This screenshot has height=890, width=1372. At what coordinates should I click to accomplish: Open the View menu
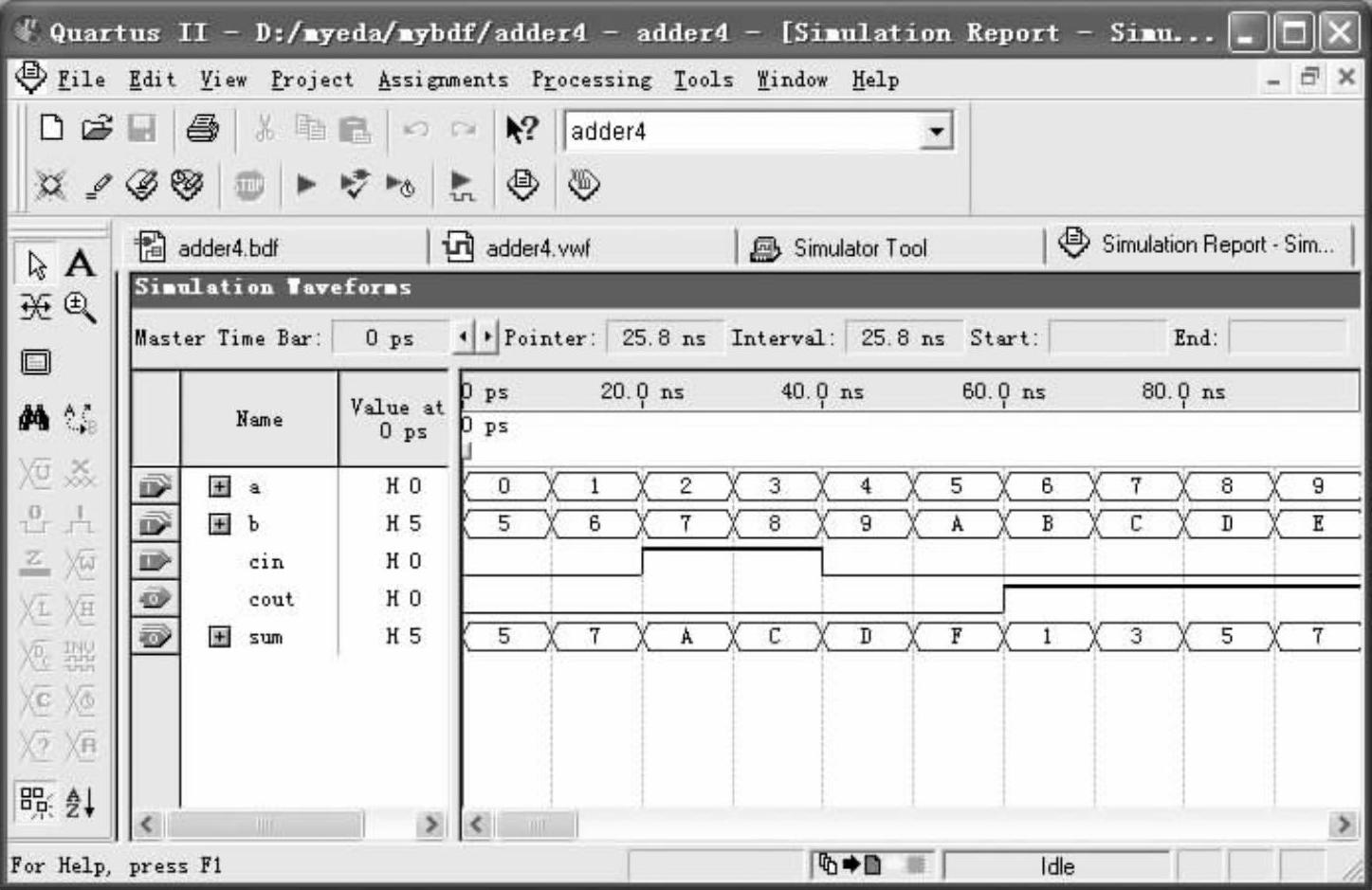(223, 80)
